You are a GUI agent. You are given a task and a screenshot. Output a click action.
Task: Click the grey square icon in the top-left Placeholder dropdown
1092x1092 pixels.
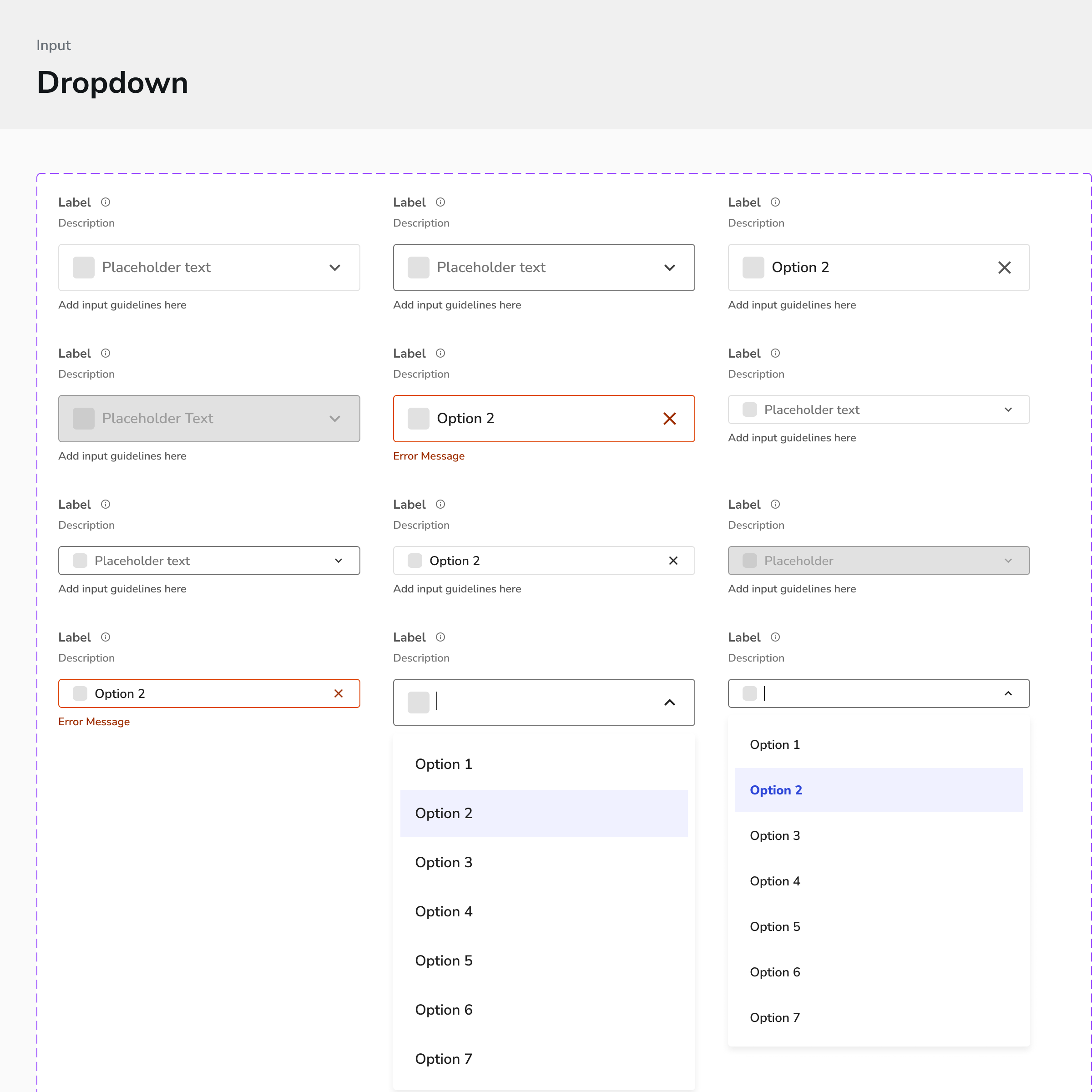coord(84,268)
